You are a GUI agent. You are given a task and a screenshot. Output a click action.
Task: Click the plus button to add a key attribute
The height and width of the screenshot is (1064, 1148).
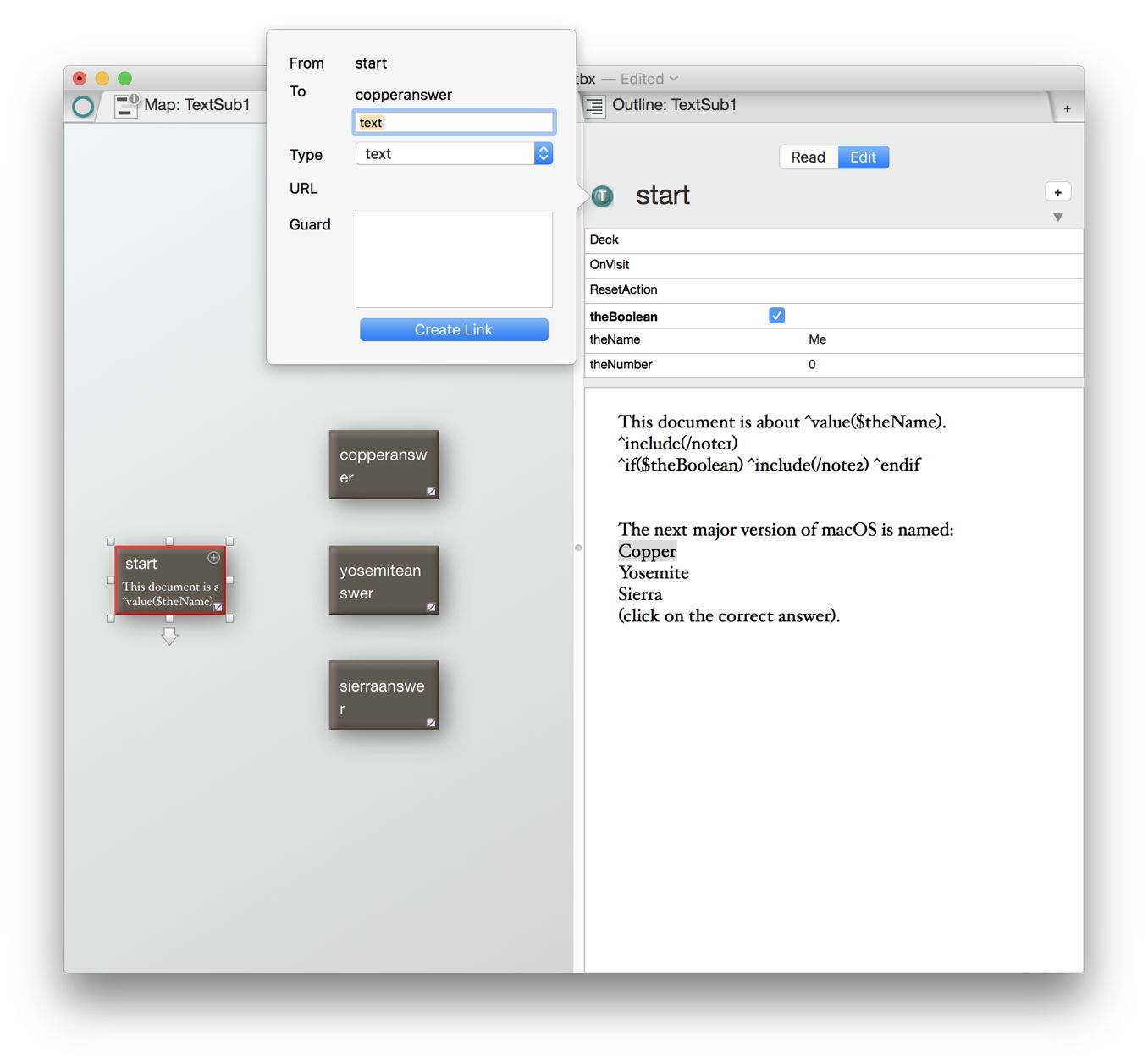pos(1057,191)
